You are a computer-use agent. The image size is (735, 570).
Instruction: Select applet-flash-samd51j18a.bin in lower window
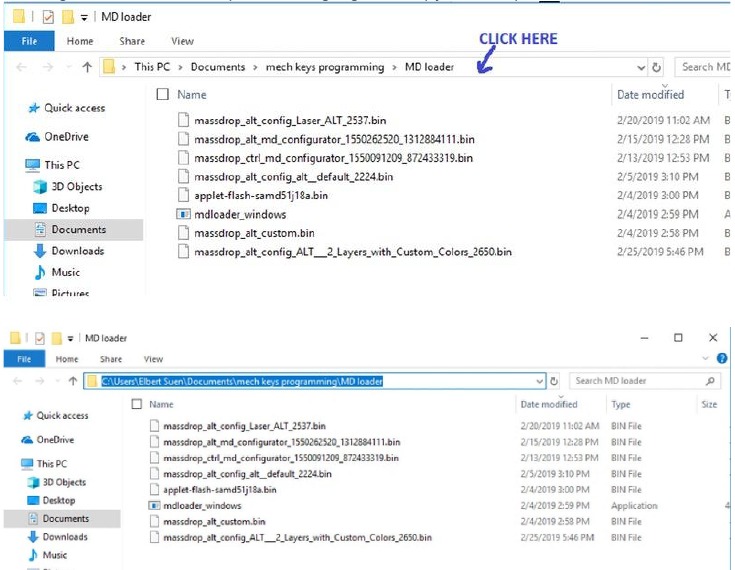(x=213, y=490)
